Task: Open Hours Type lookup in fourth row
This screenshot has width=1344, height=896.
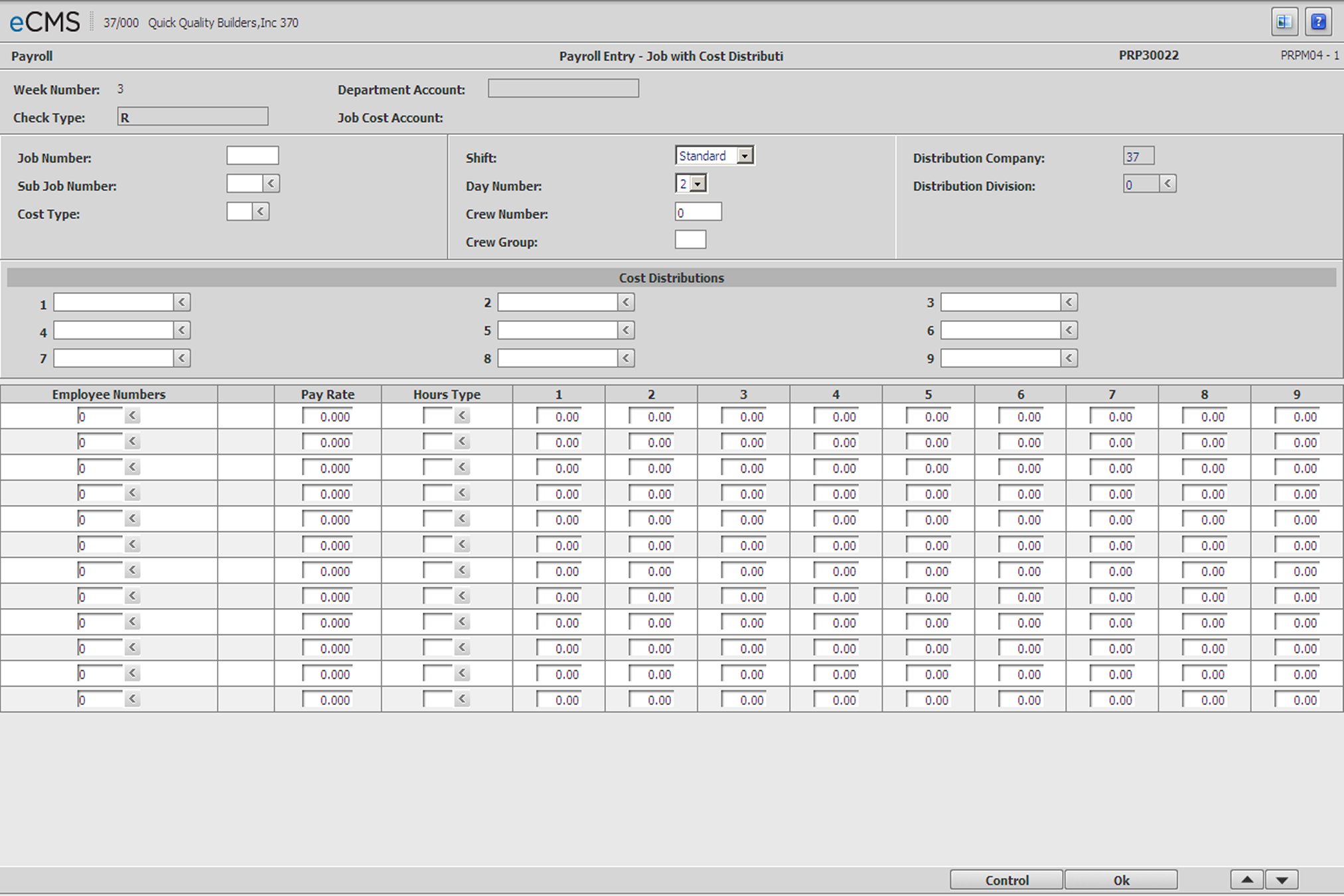Action: click(462, 493)
